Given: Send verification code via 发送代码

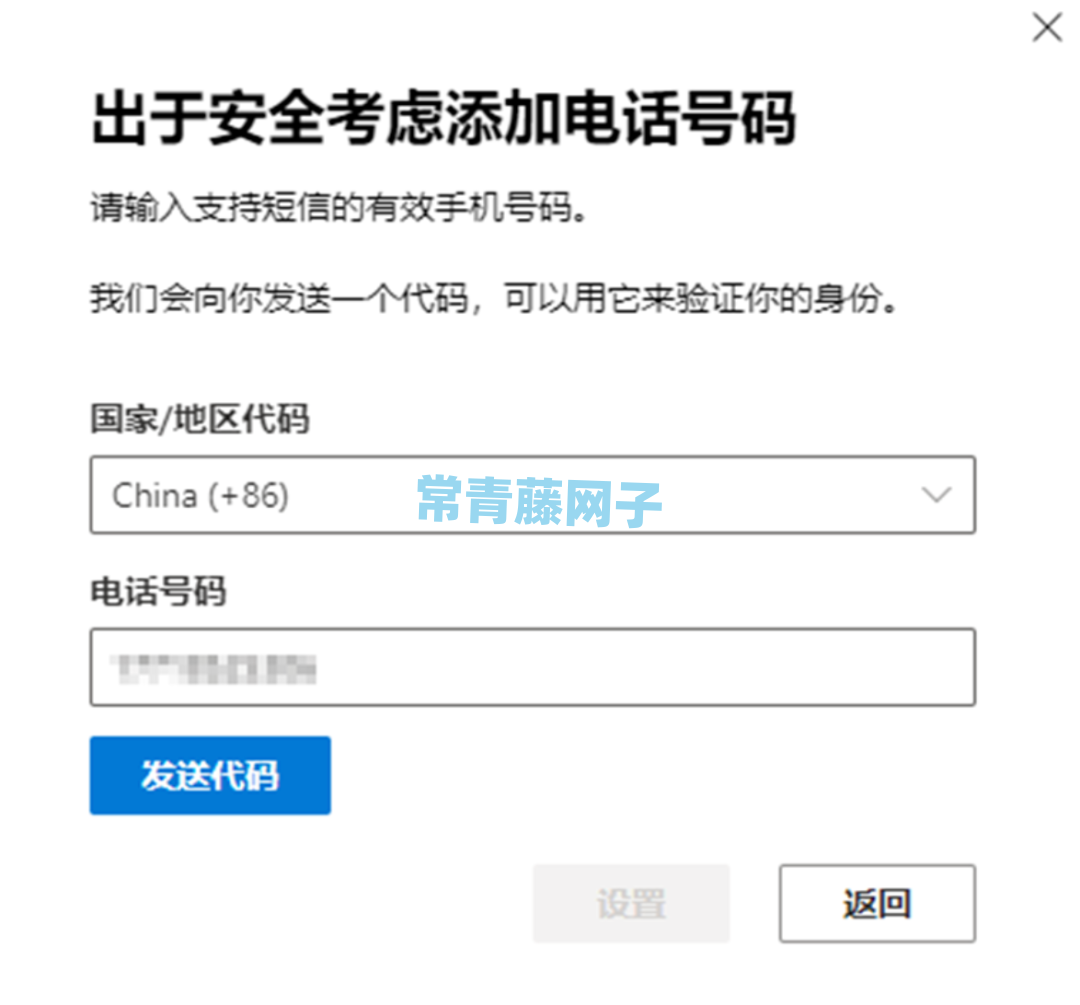Looking at the screenshot, I should (x=210, y=776).
